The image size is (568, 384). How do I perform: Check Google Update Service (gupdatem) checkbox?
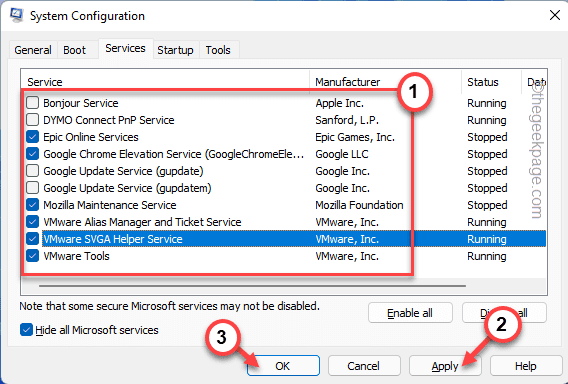click(33, 188)
